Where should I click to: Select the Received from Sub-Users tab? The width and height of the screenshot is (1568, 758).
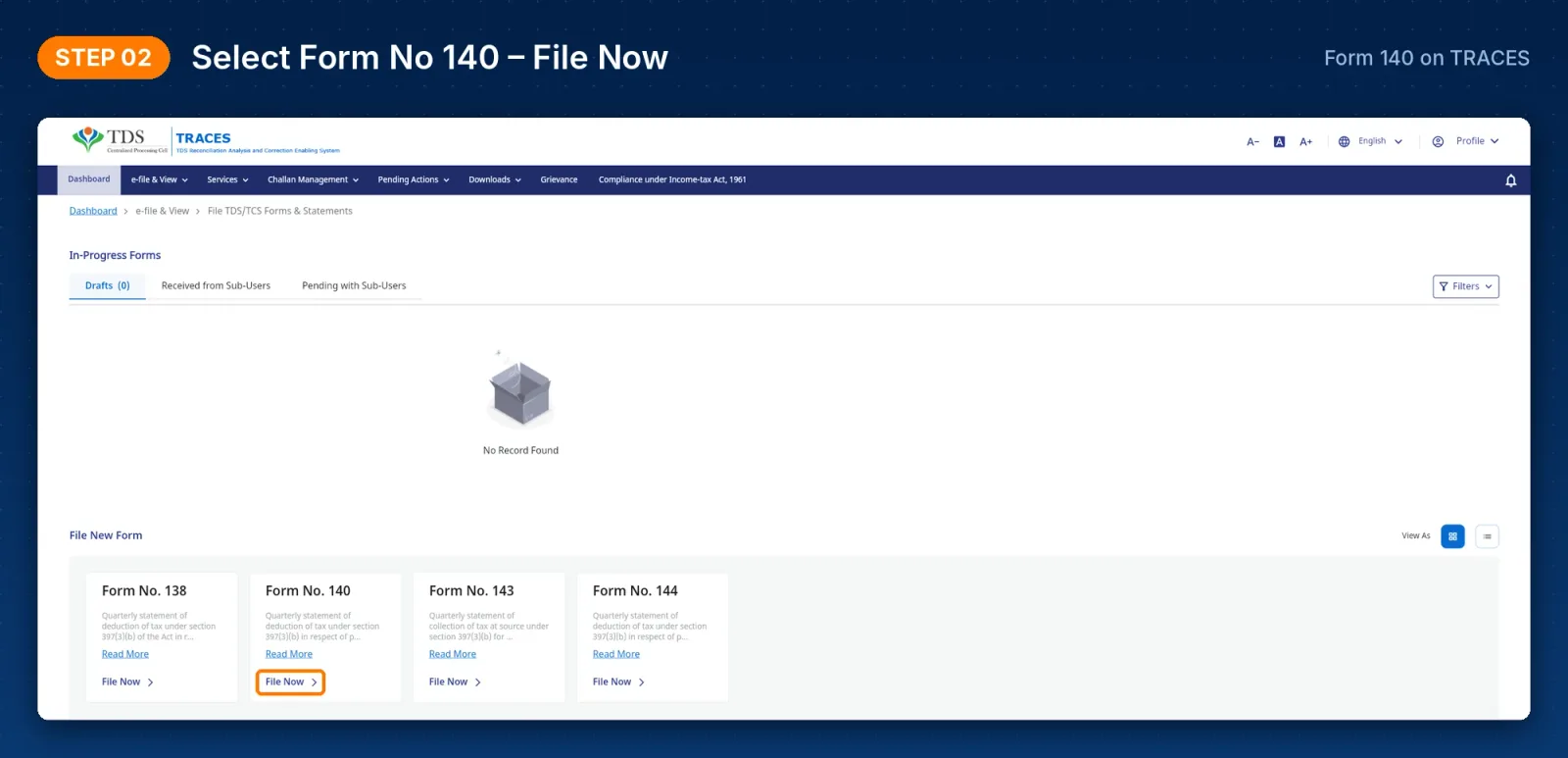point(216,286)
